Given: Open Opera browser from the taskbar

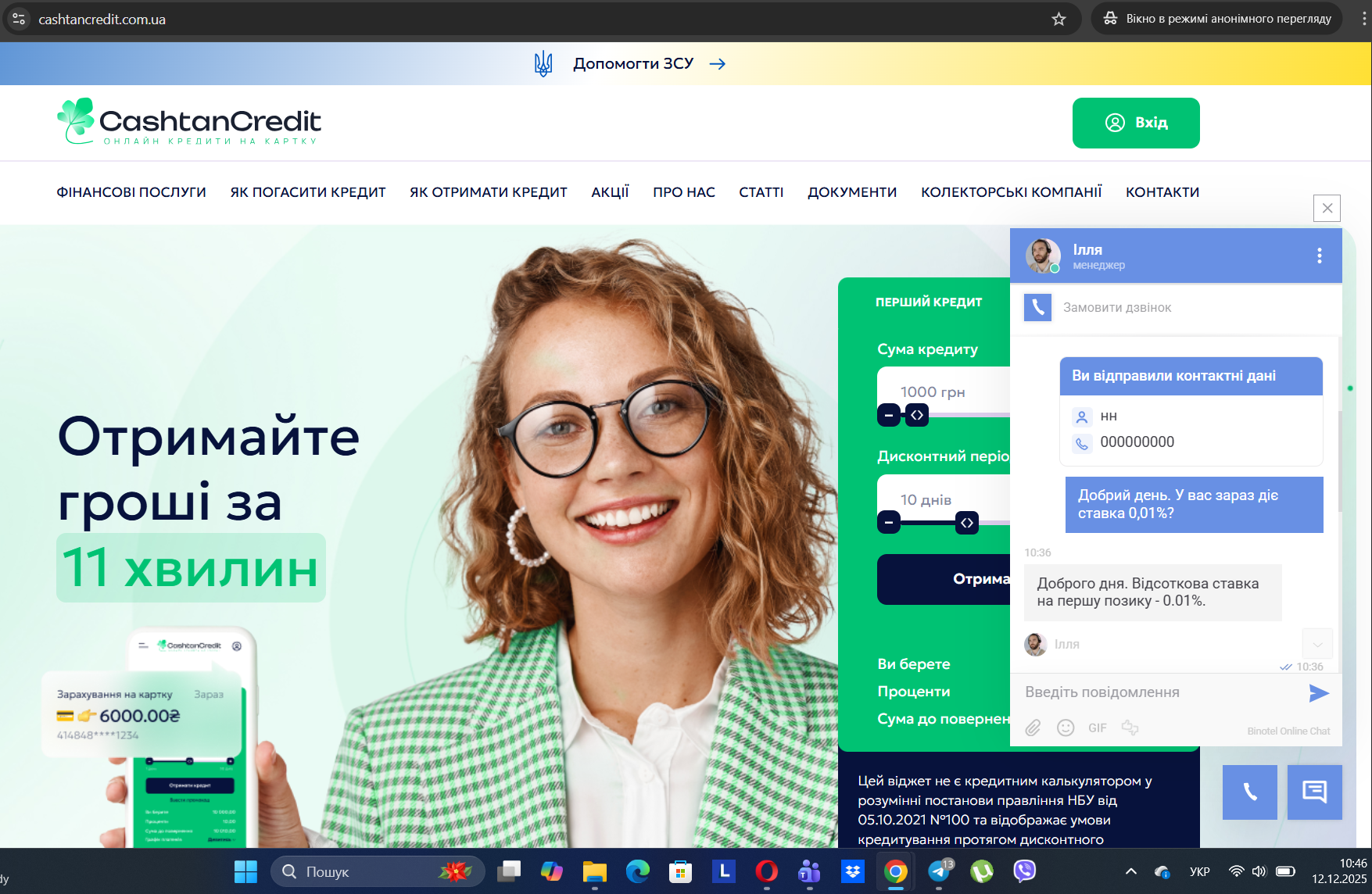Looking at the screenshot, I should 767,871.
